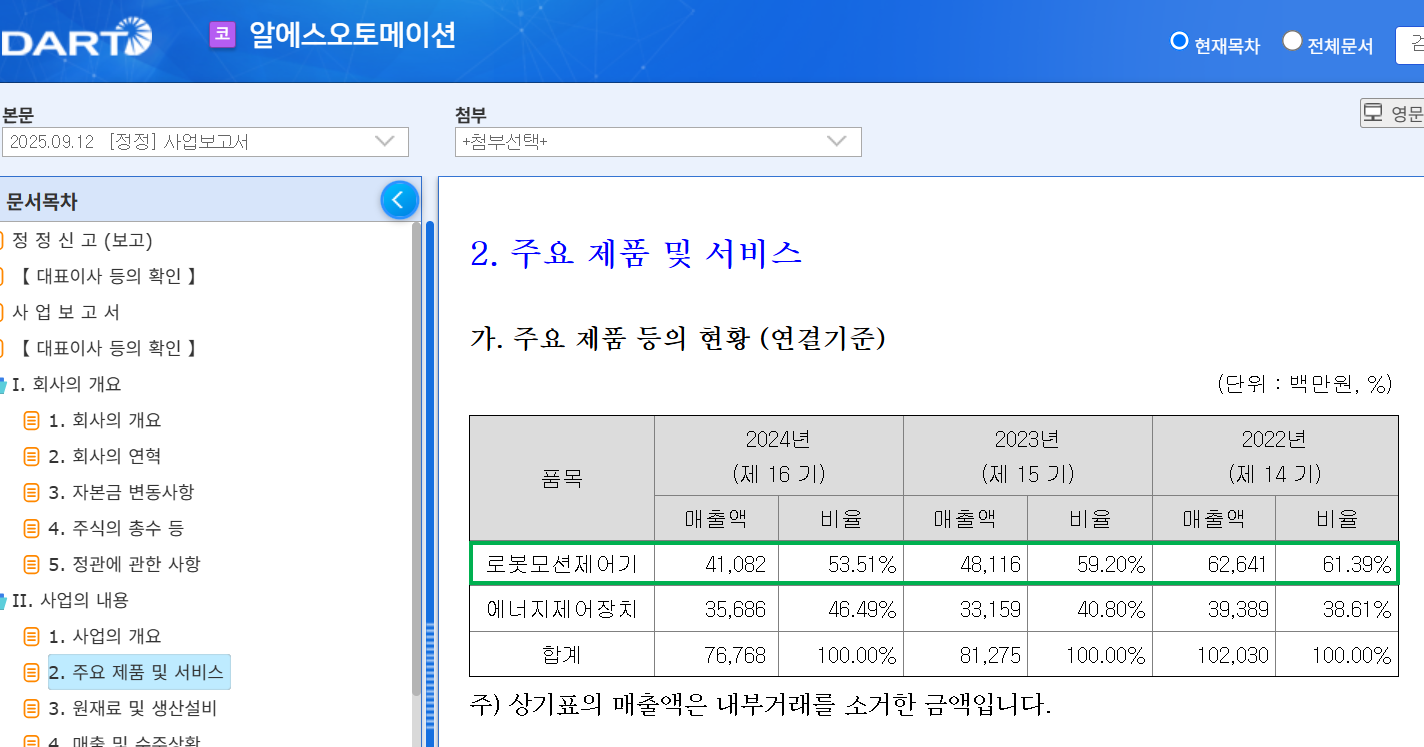
Task: Collapse the 문서목차 sidebar panel
Action: 399,199
